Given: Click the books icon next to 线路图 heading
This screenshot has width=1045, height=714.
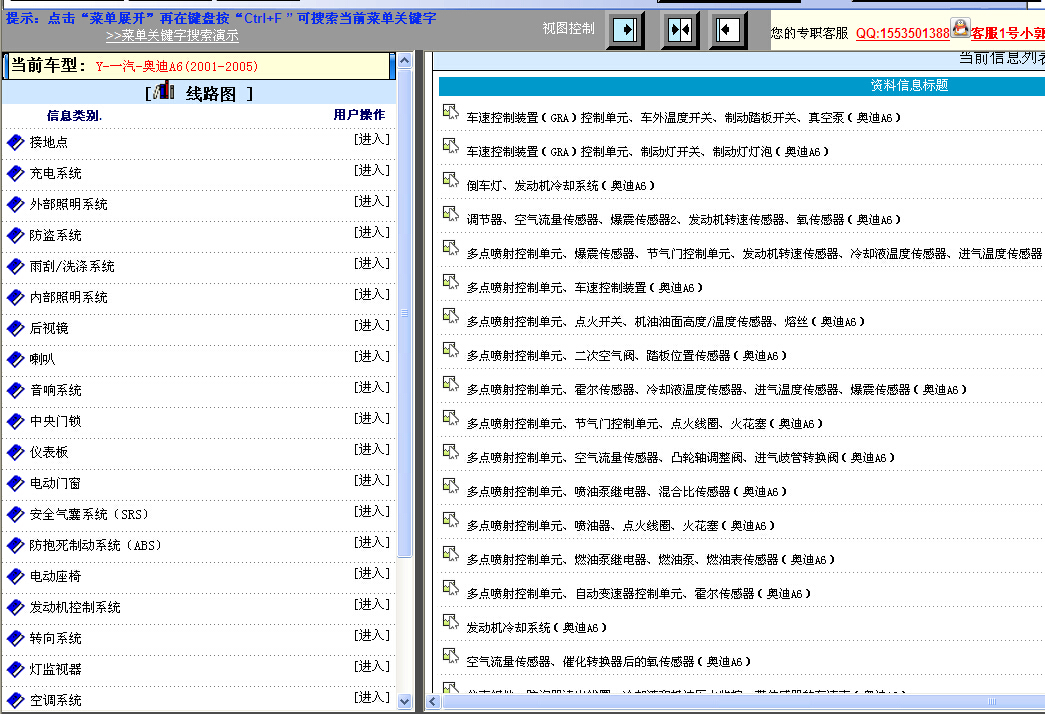Looking at the screenshot, I should tap(164, 91).
